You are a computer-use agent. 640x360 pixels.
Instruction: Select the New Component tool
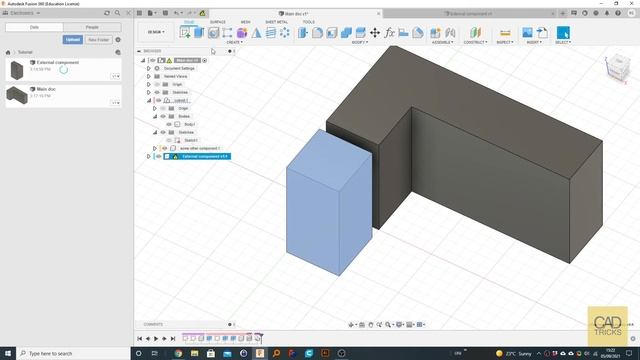tap(435, 33)
